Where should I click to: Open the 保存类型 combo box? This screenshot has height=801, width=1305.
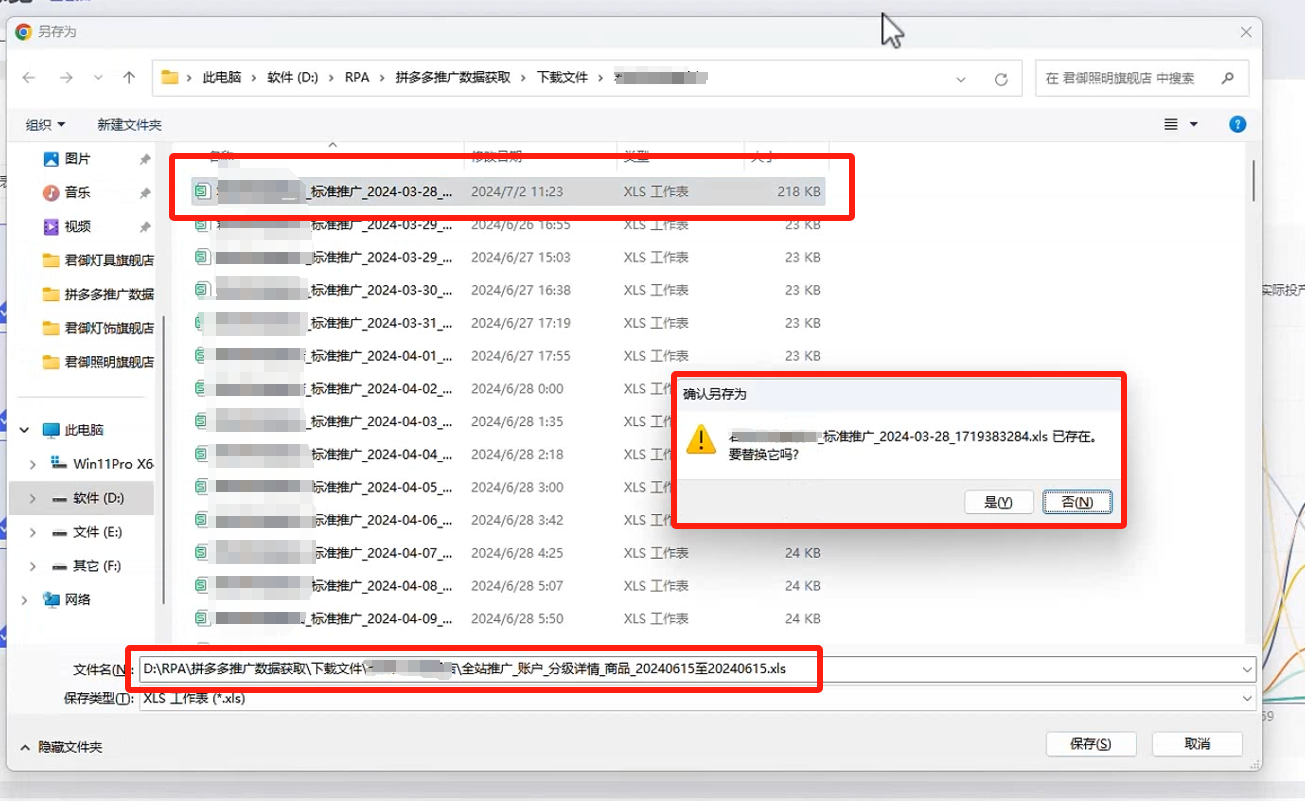[x=698, y=699]
